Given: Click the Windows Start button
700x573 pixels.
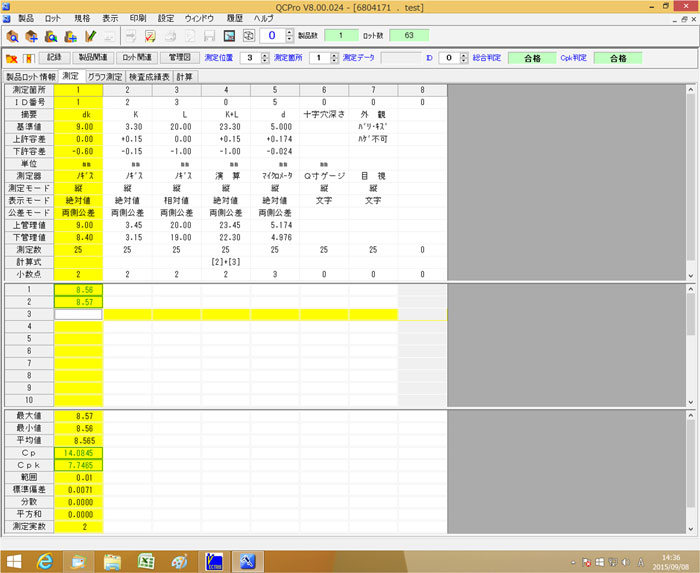Looking at the screenshot, I should [13, 561].
